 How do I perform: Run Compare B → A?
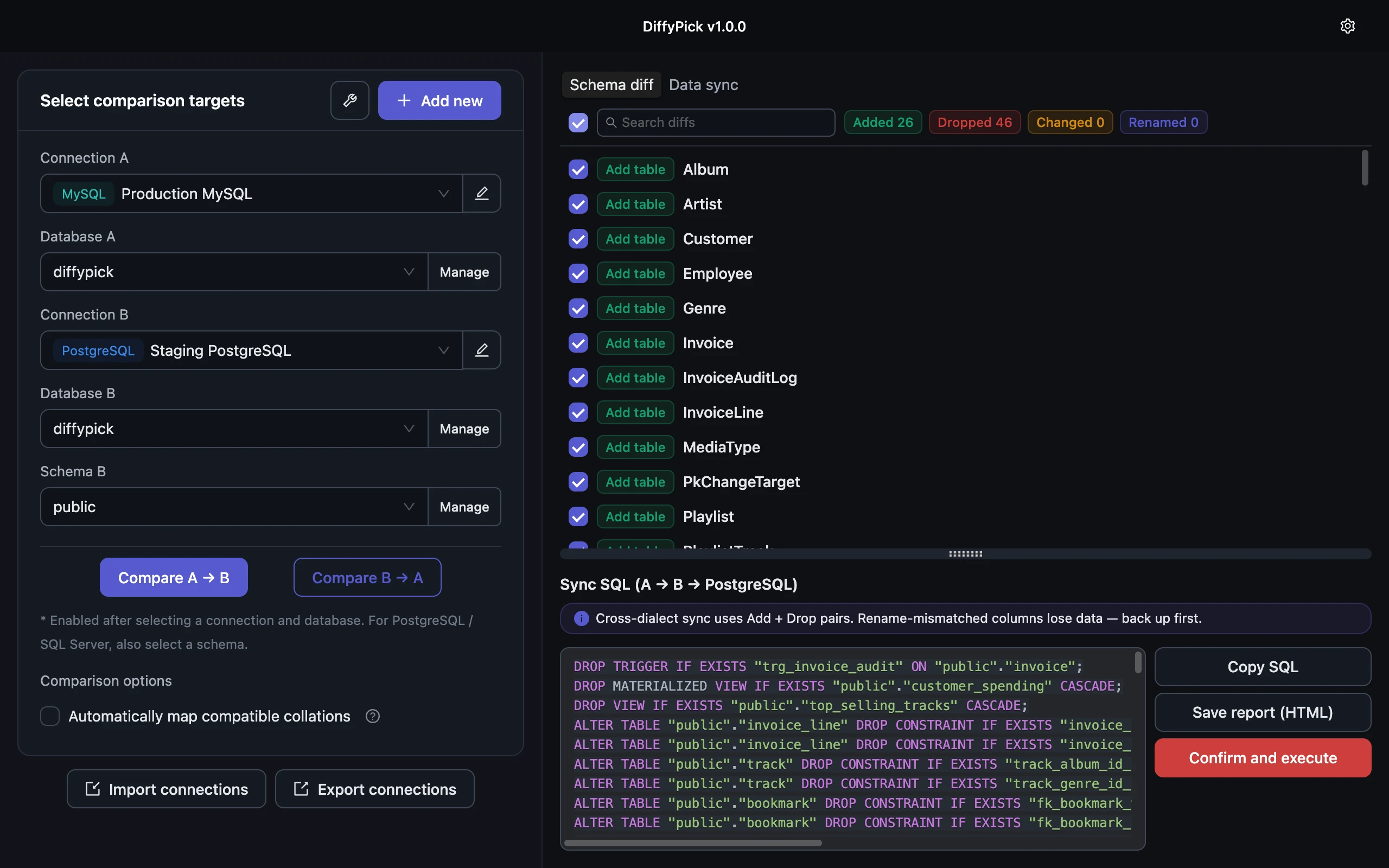tap(367, 577)
